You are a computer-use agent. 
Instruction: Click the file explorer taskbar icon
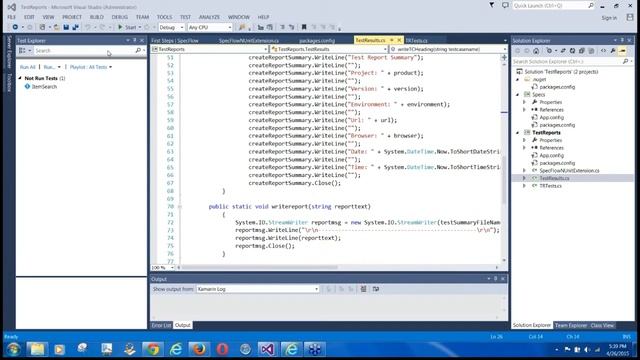tap(37, 349)
